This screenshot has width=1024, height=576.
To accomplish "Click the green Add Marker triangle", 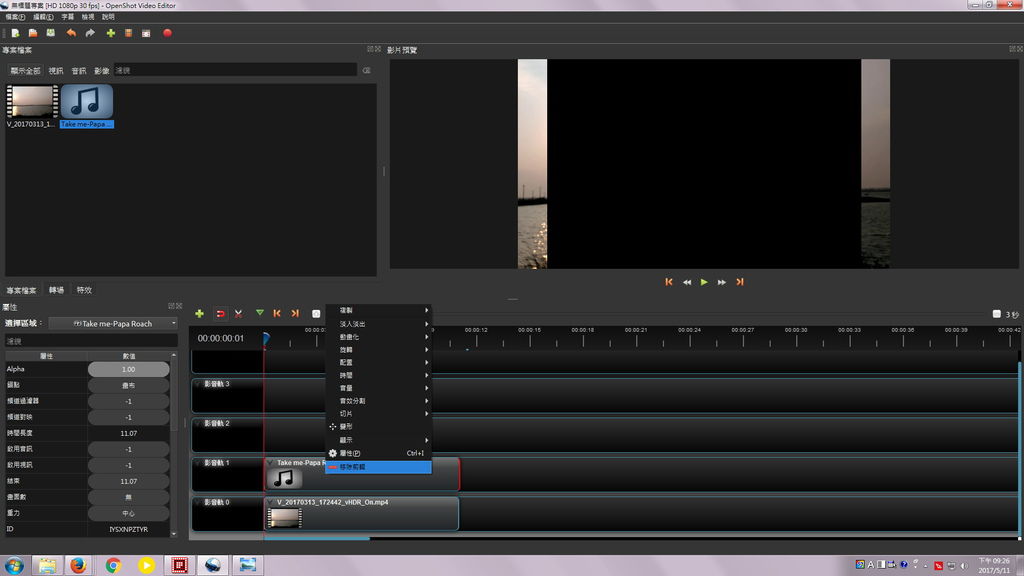I will [x=260, y=313].
